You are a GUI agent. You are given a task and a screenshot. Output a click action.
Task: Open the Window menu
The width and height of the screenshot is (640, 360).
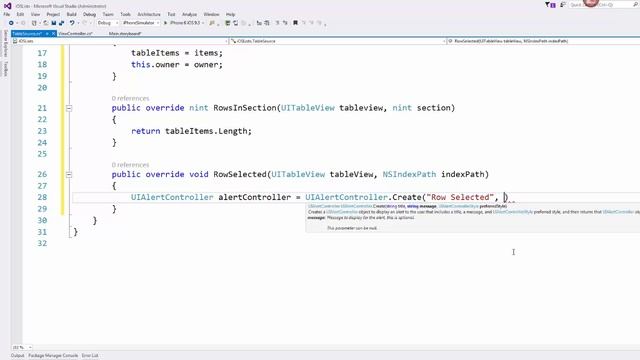pyautogui.click(x=211, y=14)
